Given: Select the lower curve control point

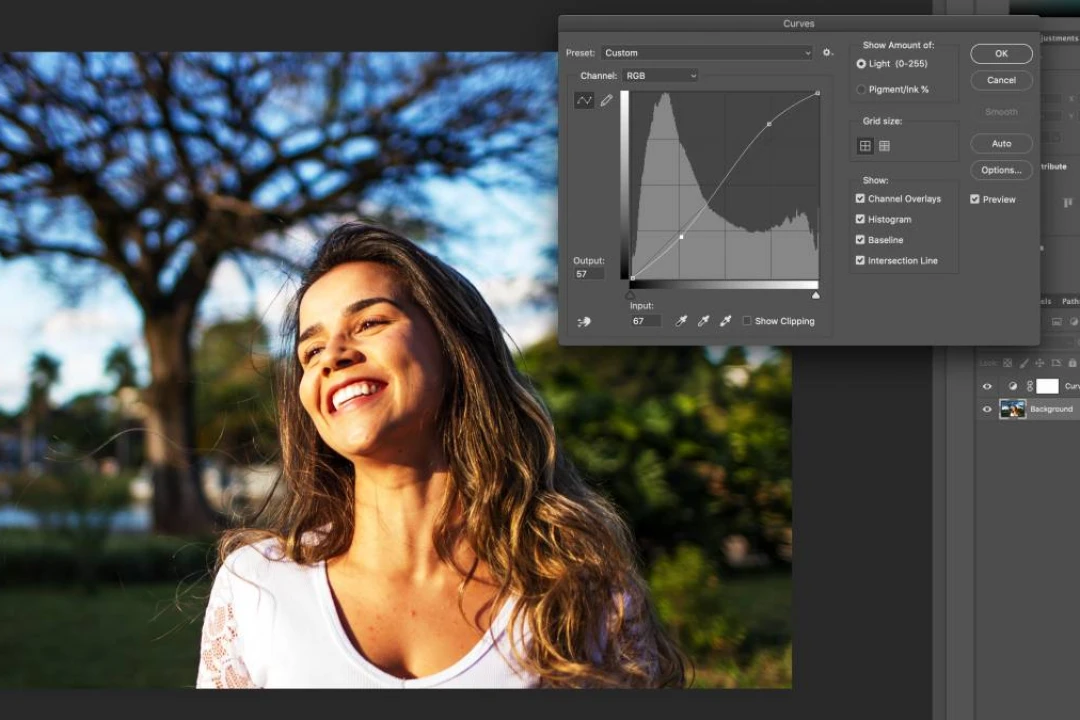Looking at the screenshot, I should coord(681,237).
